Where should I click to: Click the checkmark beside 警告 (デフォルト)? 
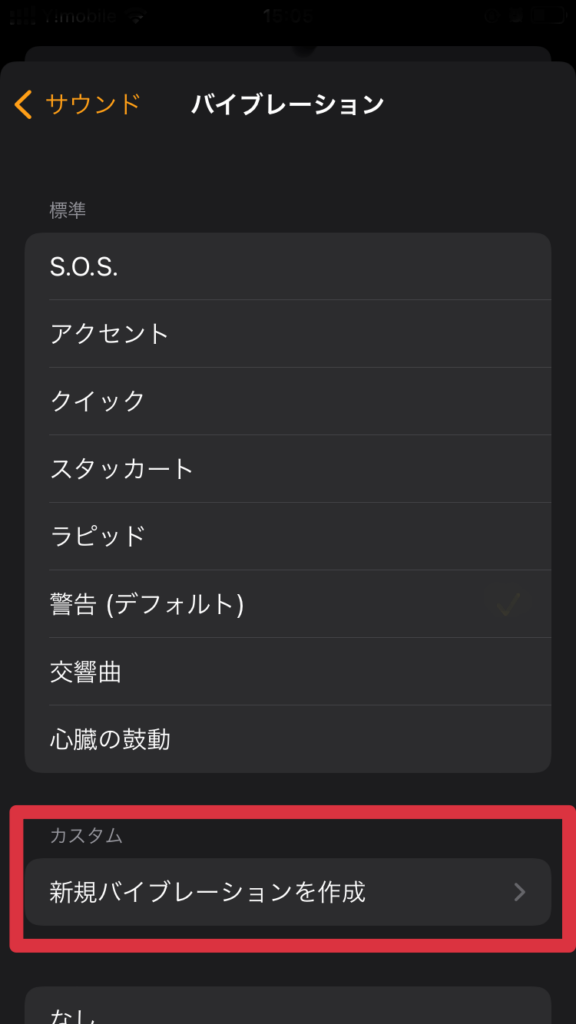(507, 604)
